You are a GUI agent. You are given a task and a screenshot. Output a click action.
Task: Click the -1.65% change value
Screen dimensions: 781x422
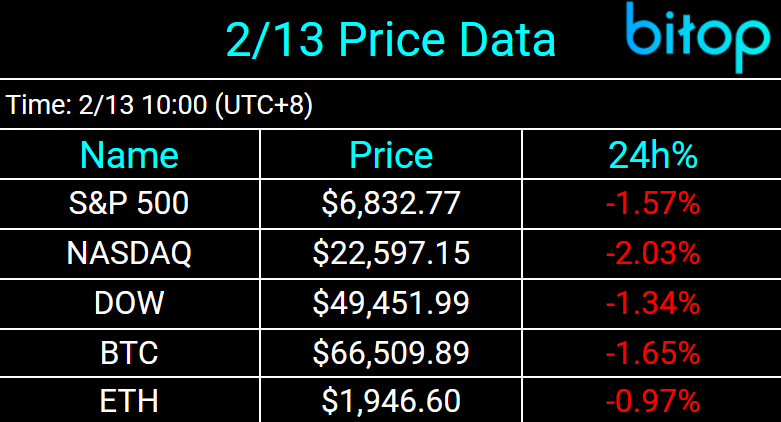click(652, 352)
